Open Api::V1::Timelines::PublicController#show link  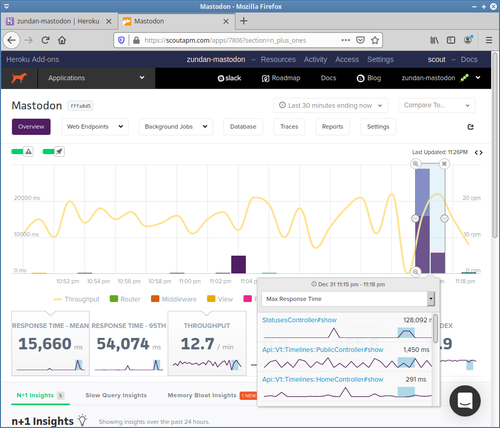[x=323, y=350]
